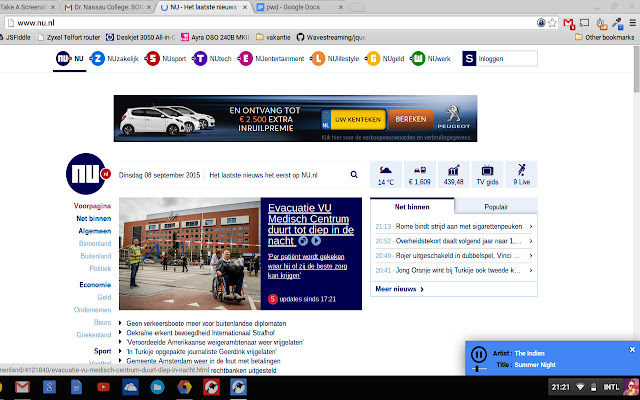Viewport: 640px width, 400px height.
Task: Select Economie in the sidebar
Action: pyautogui.click(x=95, y=284)
